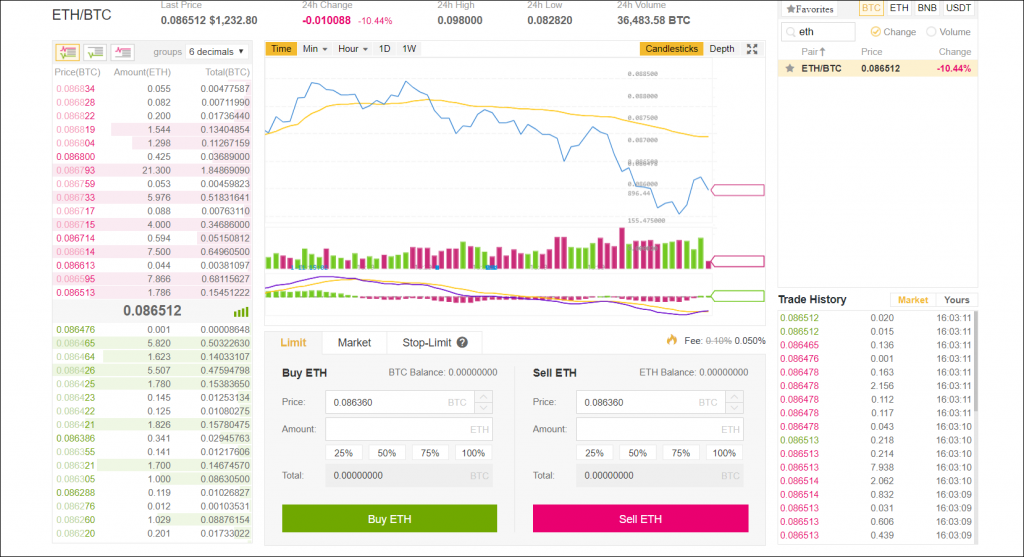This screenshot has height=557, width=1024.
Task: Set buy amount to 50%
Action: (x=387, y=453)
